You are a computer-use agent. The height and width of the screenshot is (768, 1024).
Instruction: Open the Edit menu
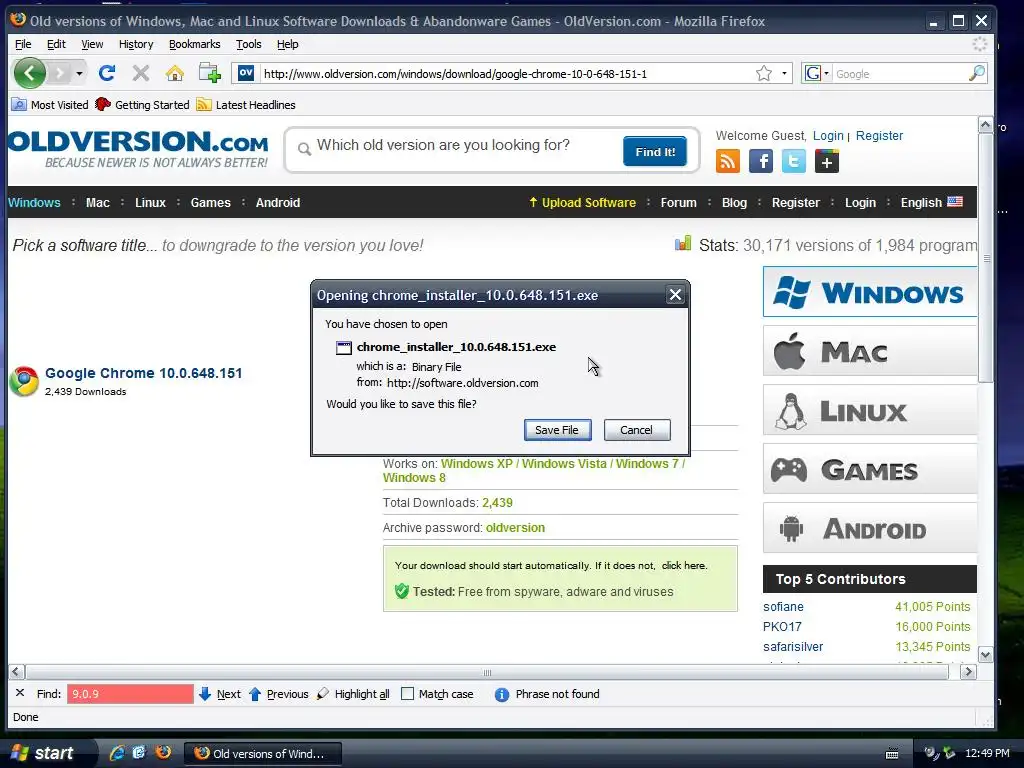(56, 44)
